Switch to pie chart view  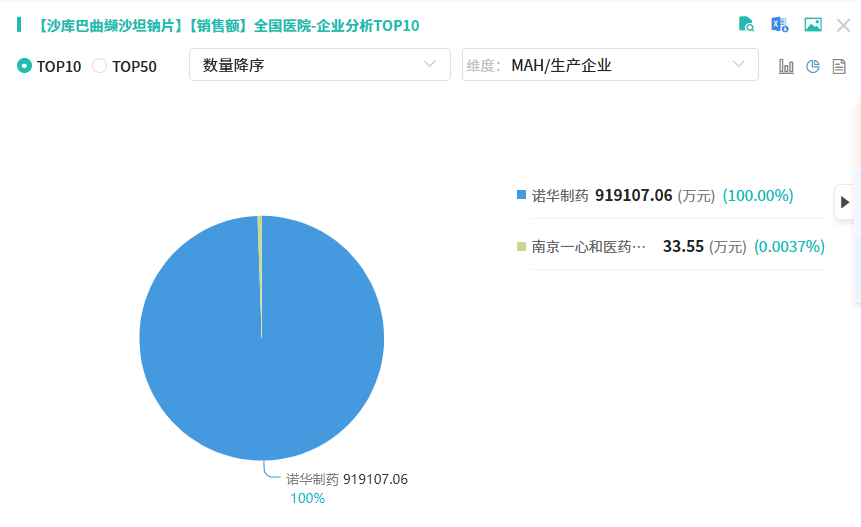pyautogui.click(x=813, y=66)
